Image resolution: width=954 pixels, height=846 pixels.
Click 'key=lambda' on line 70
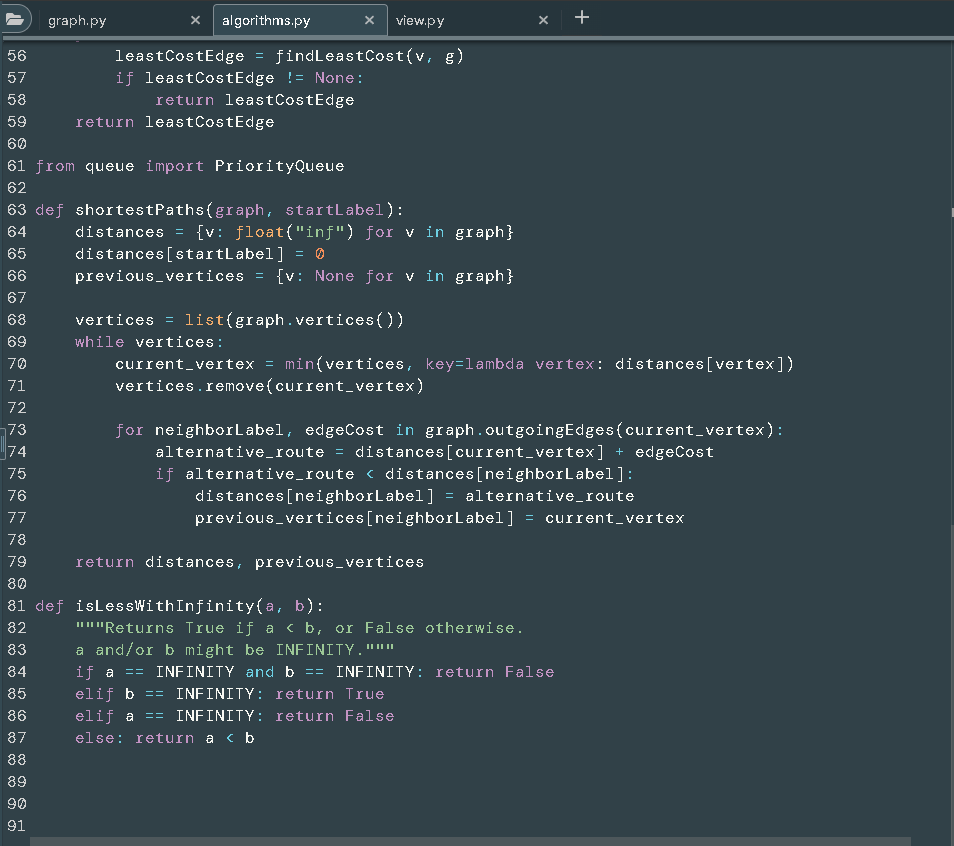click(475, 364)
